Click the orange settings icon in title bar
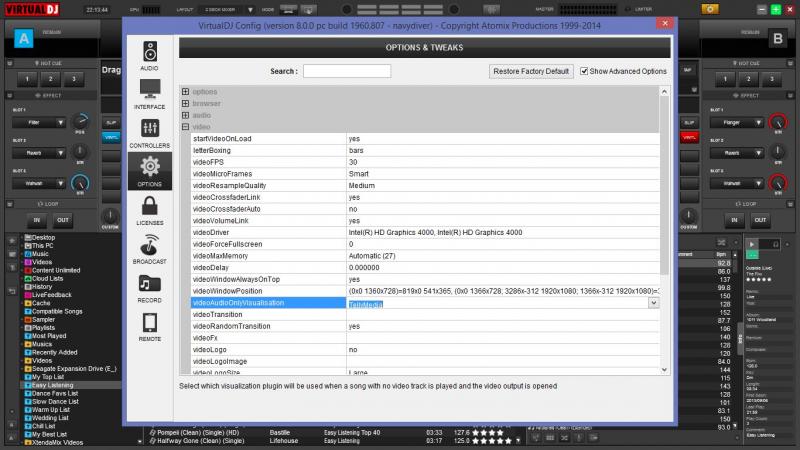The height and width of the screenshot is (450, 800). coord(710,9)
